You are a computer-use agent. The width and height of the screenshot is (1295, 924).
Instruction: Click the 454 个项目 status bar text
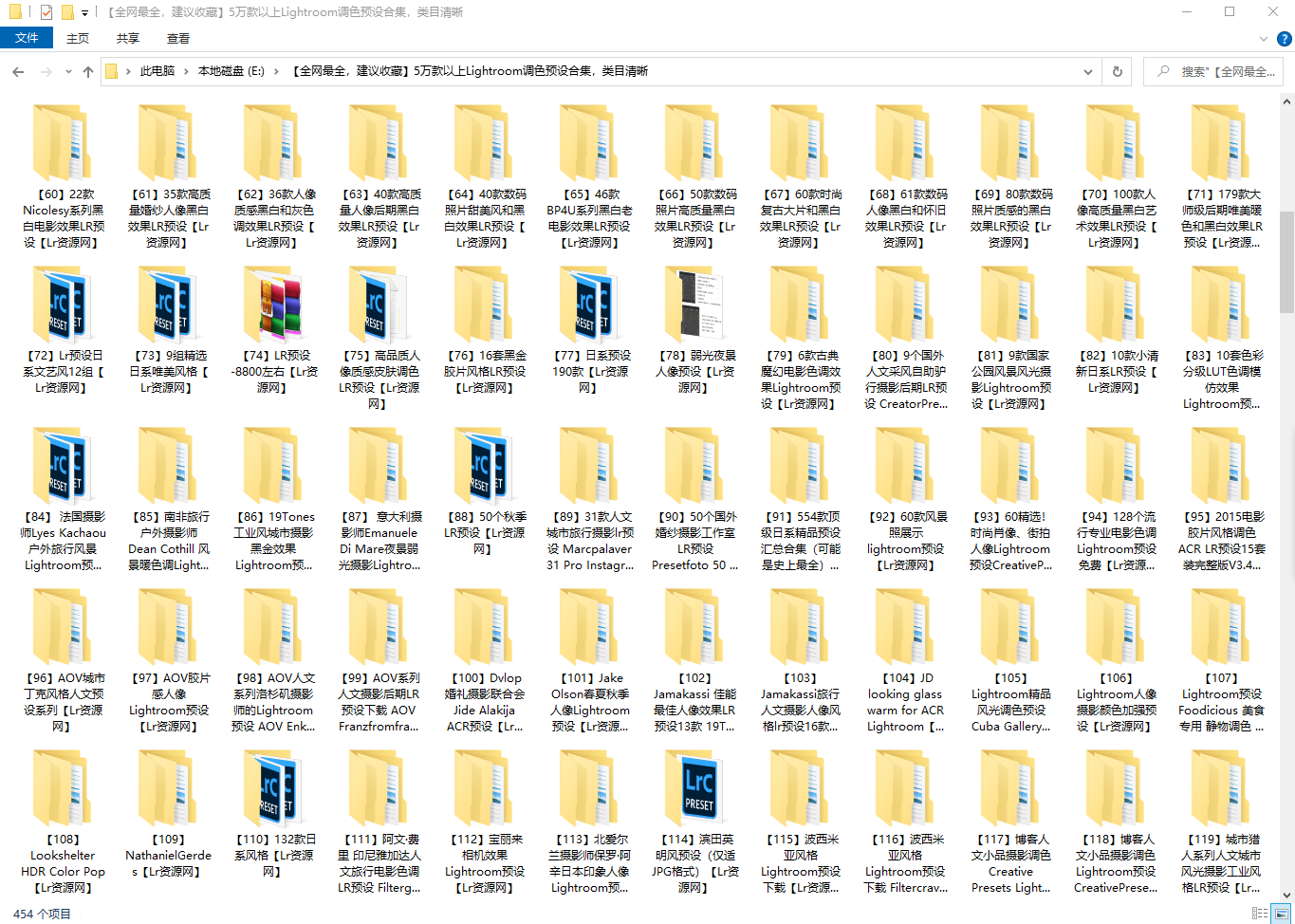tap(42, 914)
